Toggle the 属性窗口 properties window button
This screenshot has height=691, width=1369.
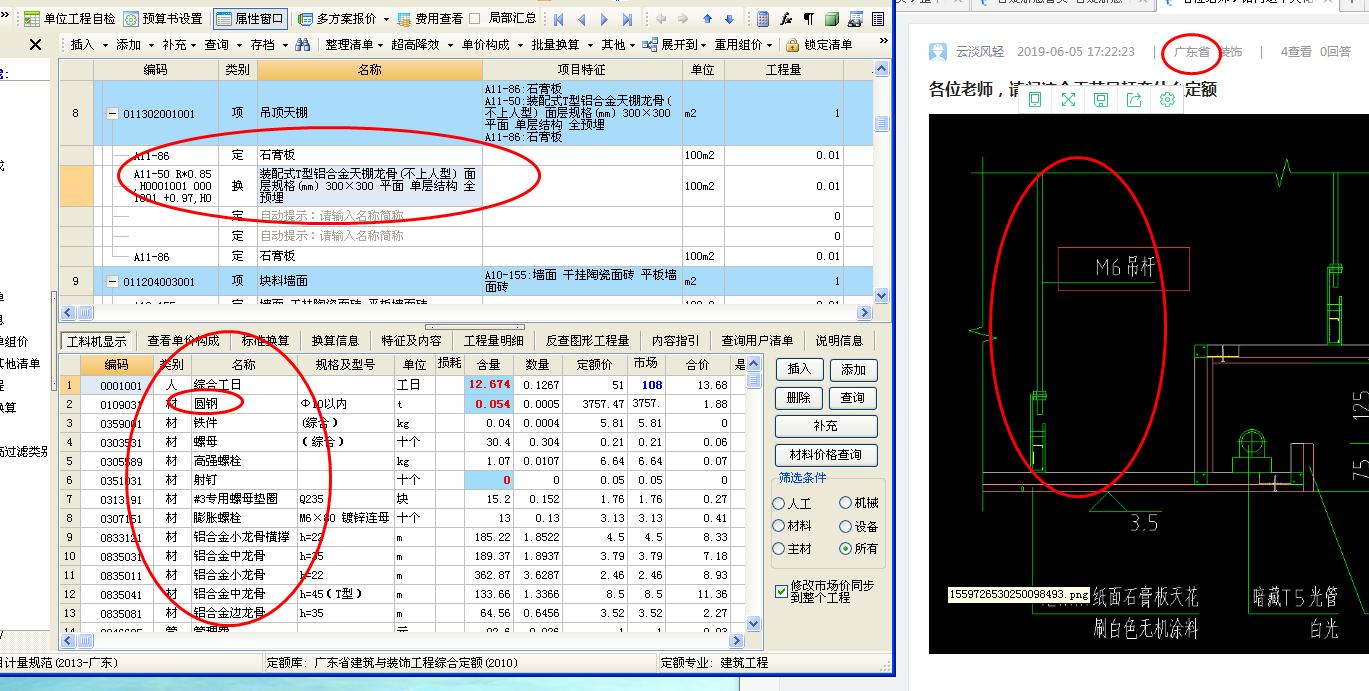pos(250,19)
